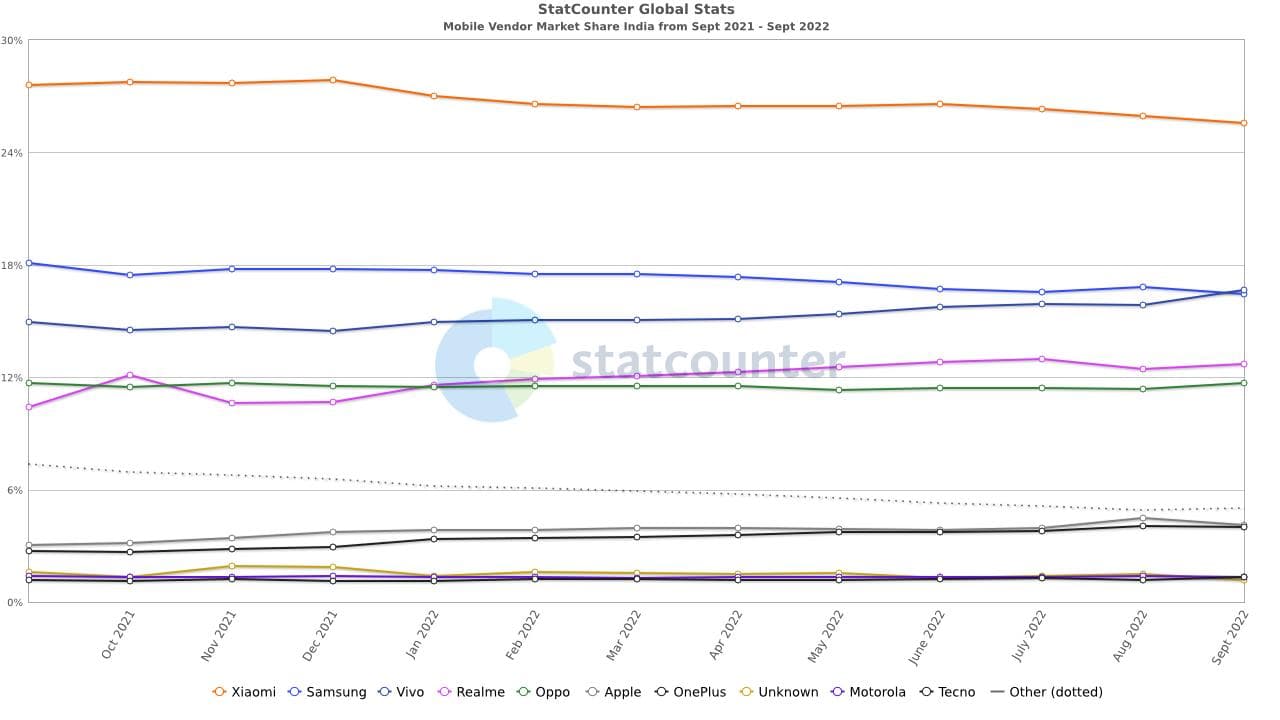Click the Mobile Vendor Market Share subtitle

pos(636,26)
